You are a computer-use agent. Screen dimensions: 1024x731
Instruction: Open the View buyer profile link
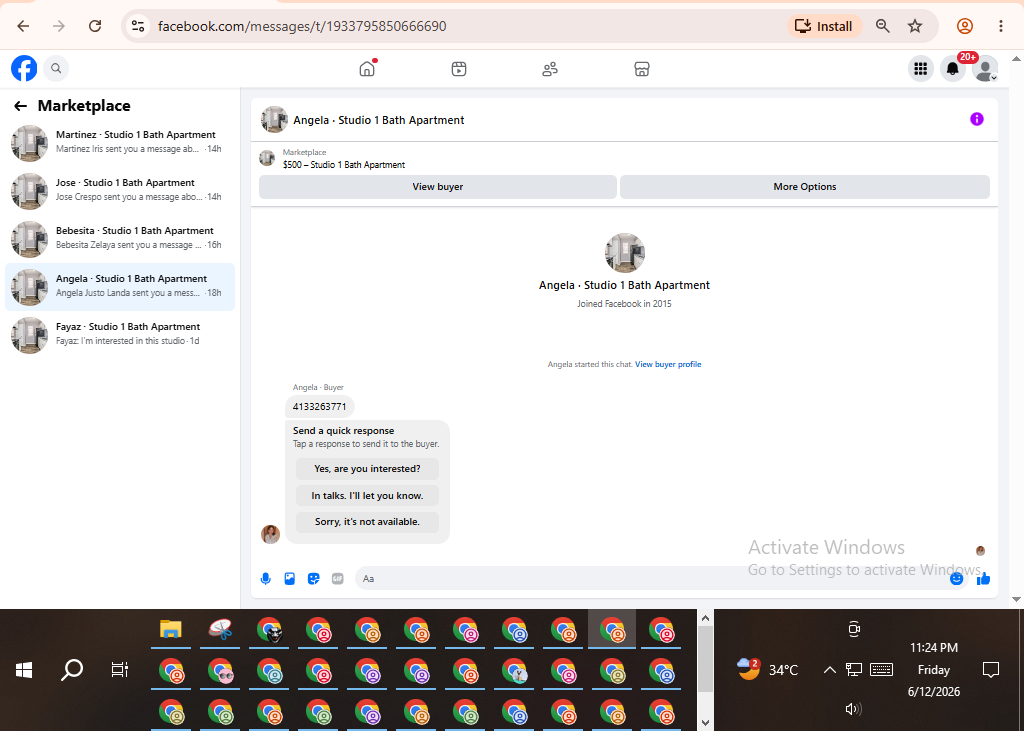(x=668, y=365)
